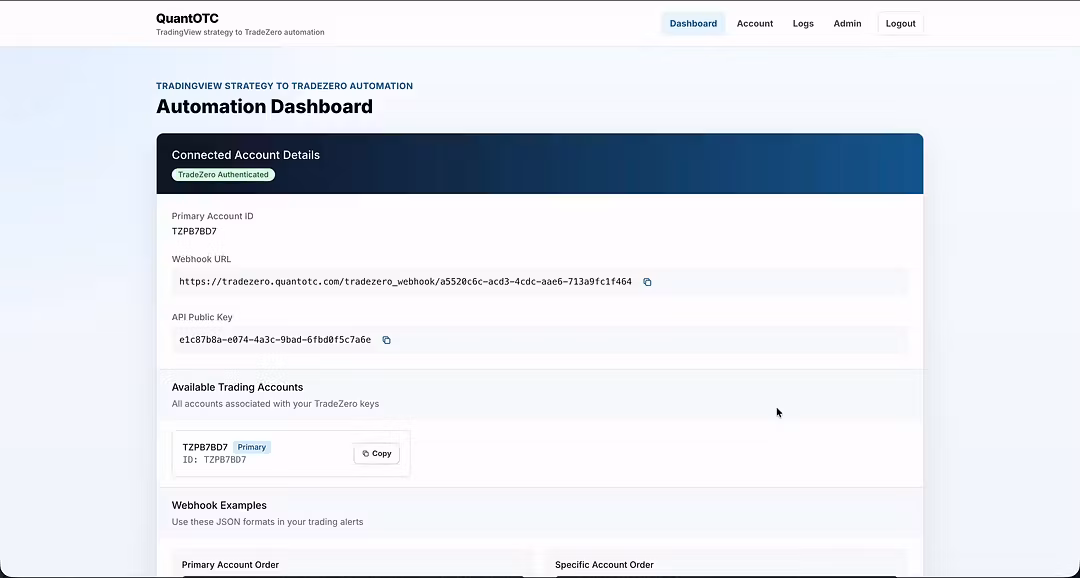This screenshot has height=578, width=1080.
Task: Select the webhook URL text
Action: pos(405,282)
